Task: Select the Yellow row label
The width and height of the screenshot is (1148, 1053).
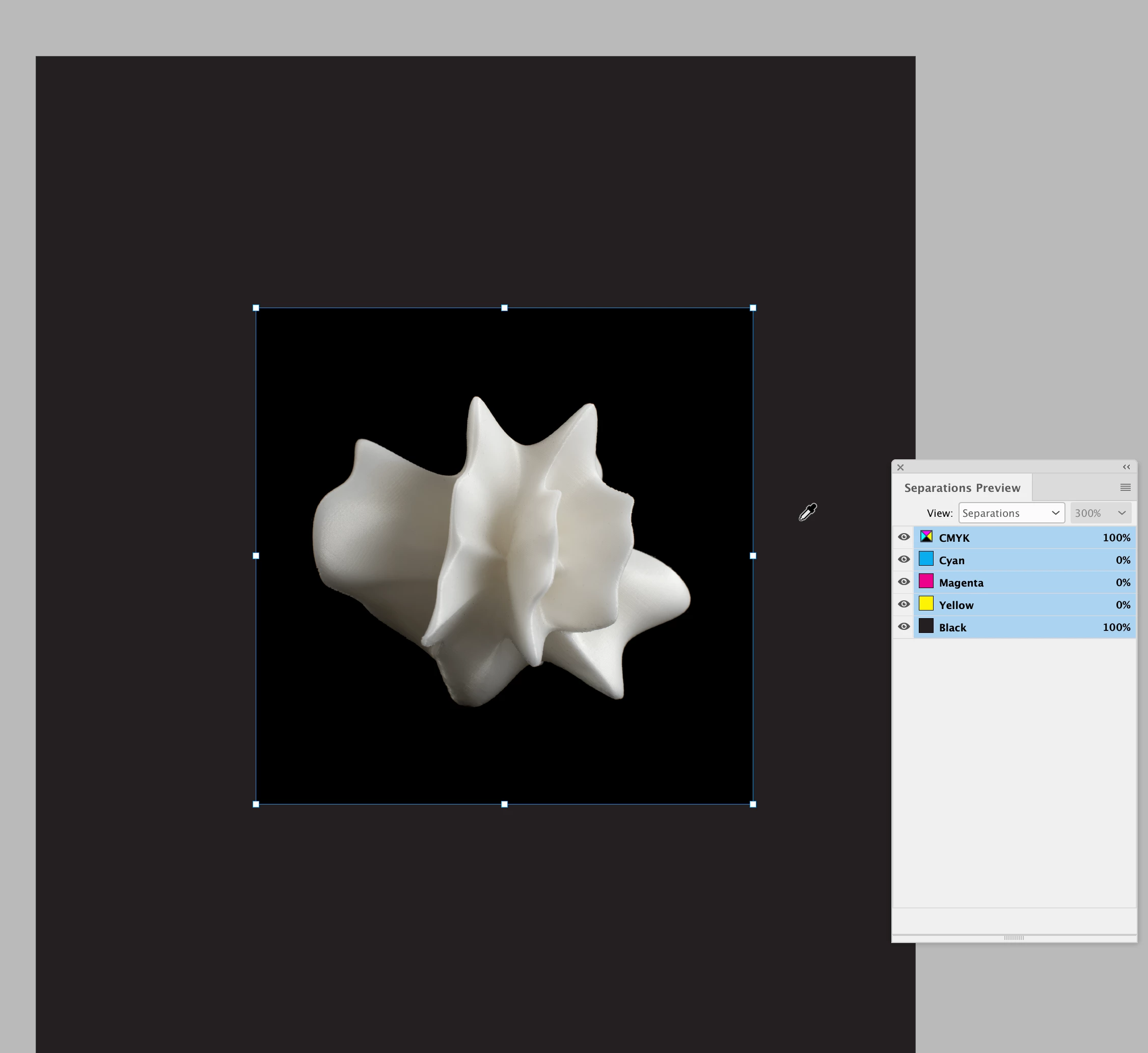Action: click(956, 605)
